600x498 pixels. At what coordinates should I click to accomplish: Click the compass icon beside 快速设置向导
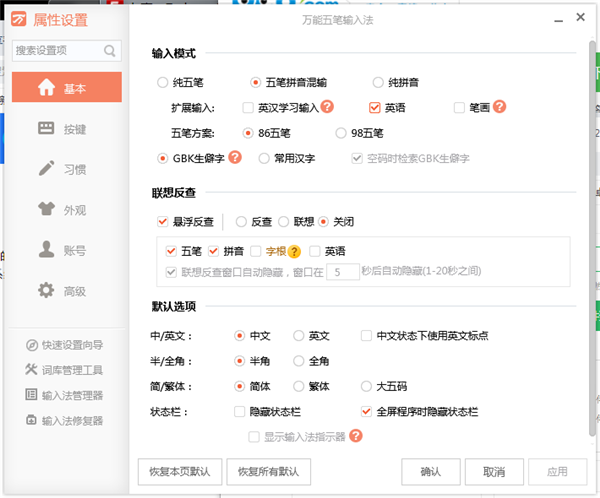pyautogui.click(x=31, y=345)
